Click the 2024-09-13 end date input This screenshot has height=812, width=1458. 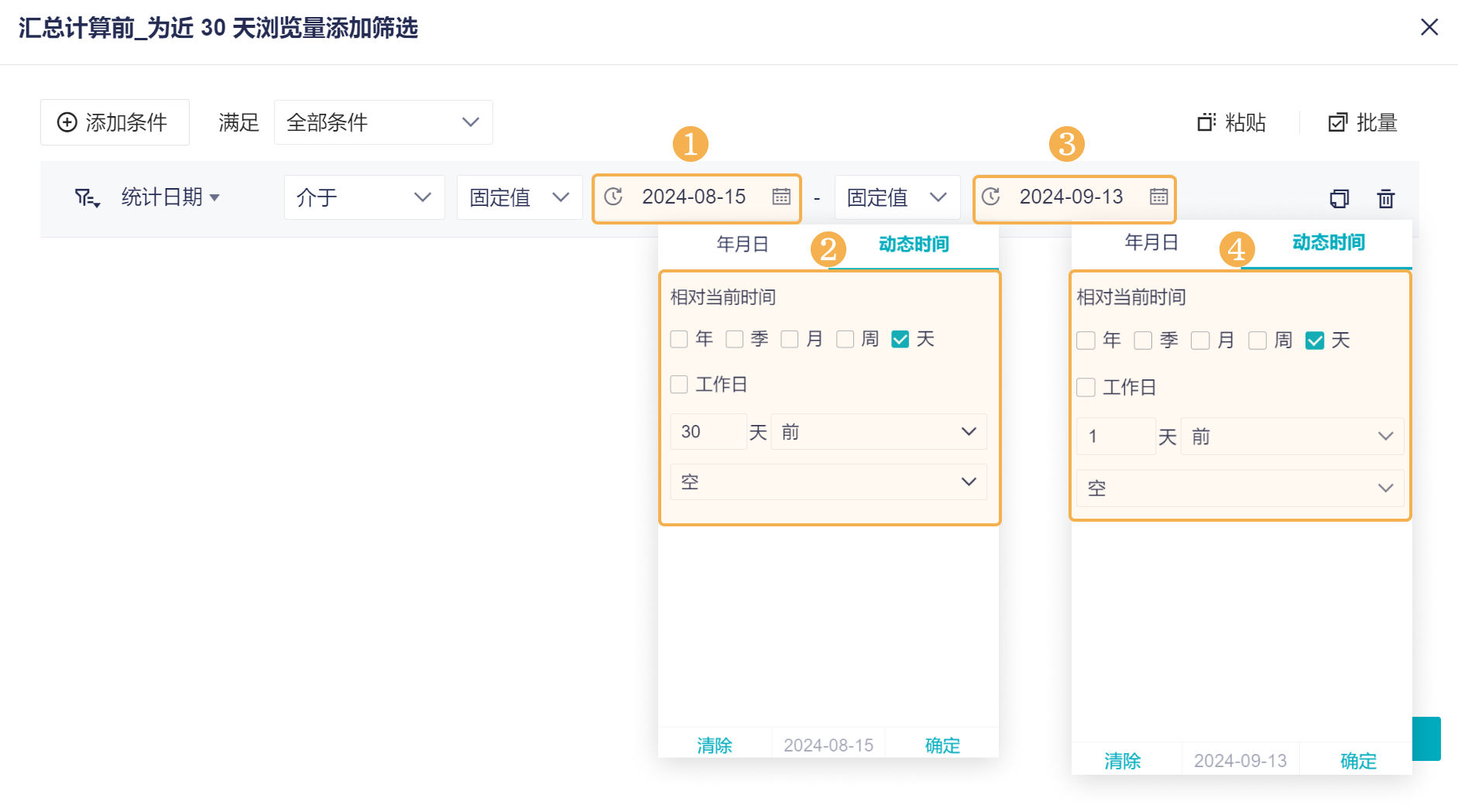[x=1074, y=198]
